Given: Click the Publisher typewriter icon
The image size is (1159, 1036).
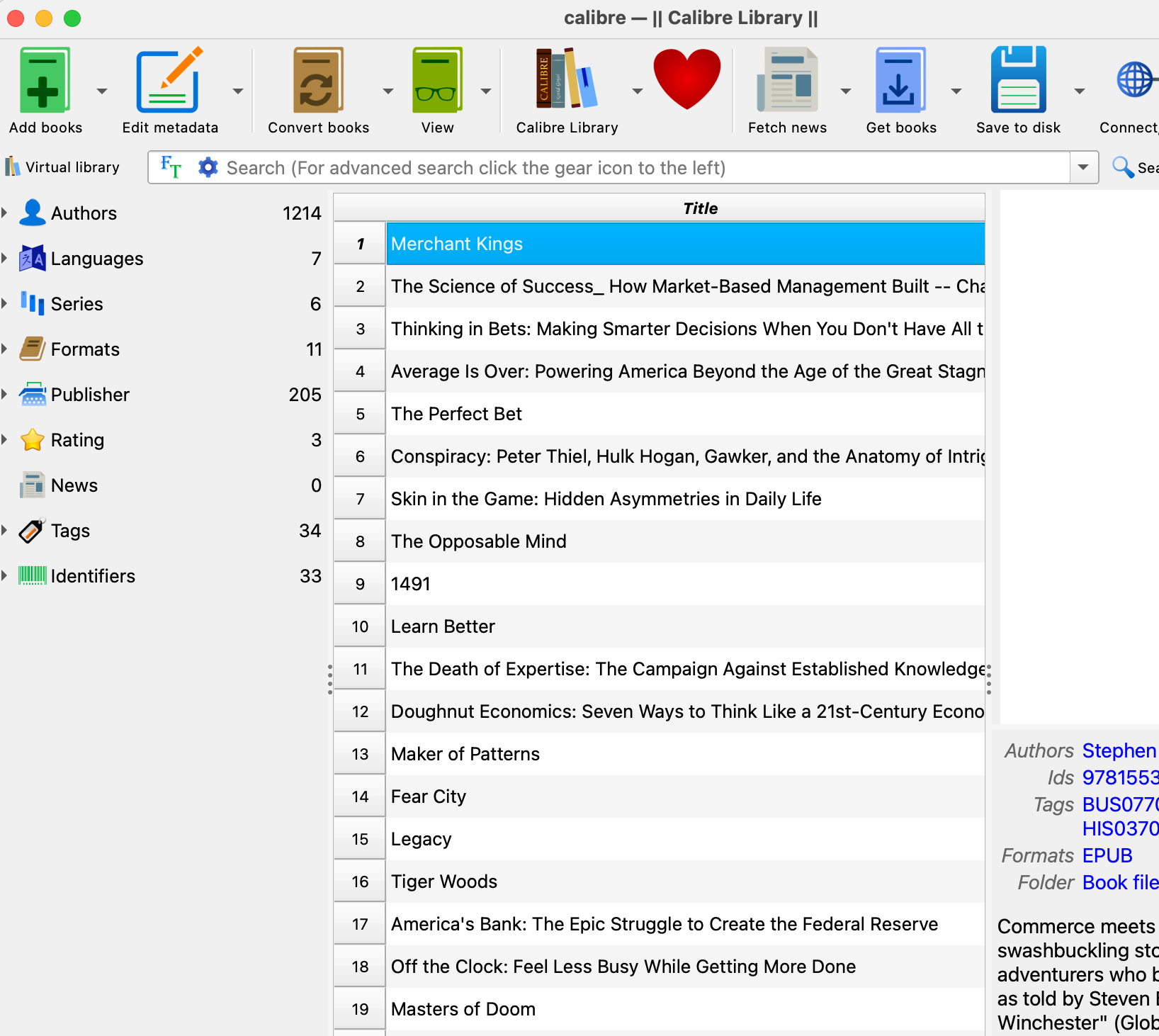Looking at the screenshot, I should click(33, 394).
